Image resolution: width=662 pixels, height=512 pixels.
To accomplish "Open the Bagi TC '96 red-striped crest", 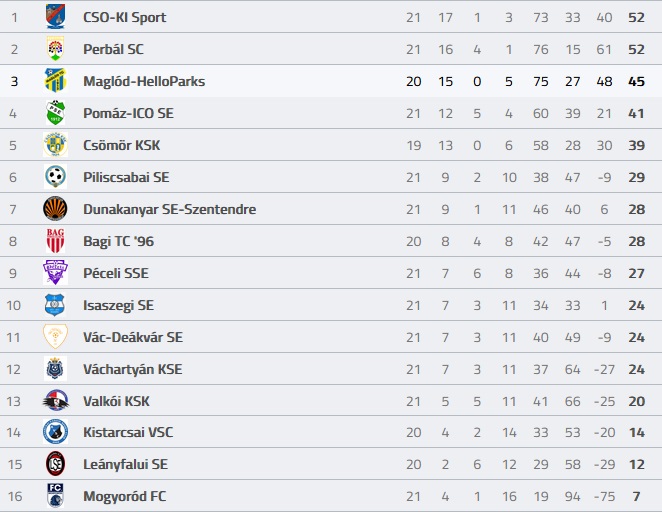I will (x=55, y=241).
